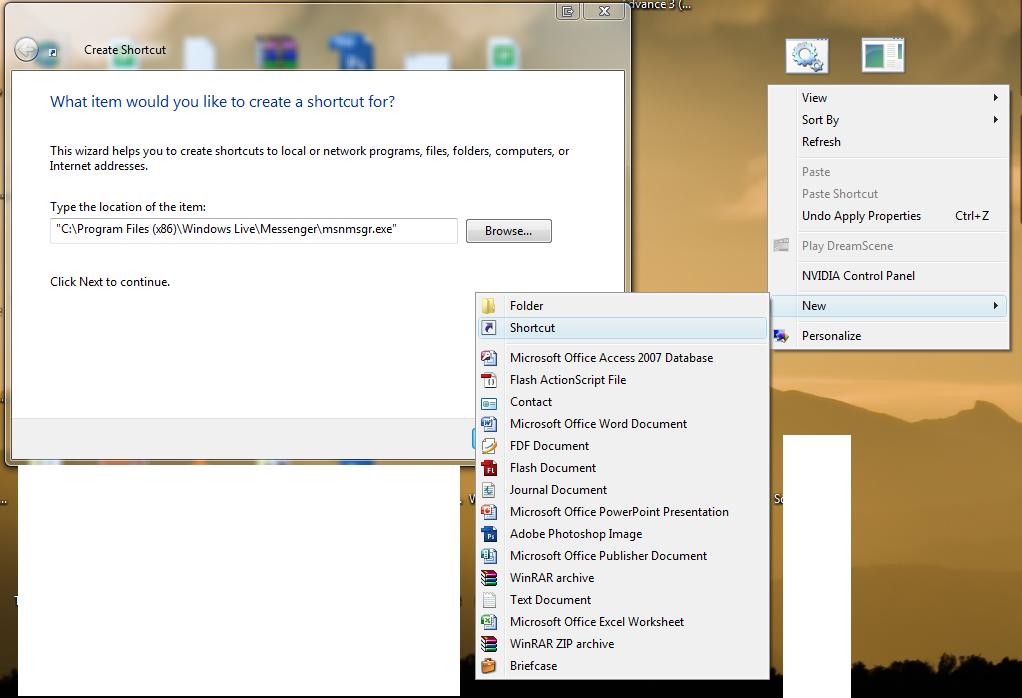
Task: Create an Adobe Photoshop Image
Action: 622,534
